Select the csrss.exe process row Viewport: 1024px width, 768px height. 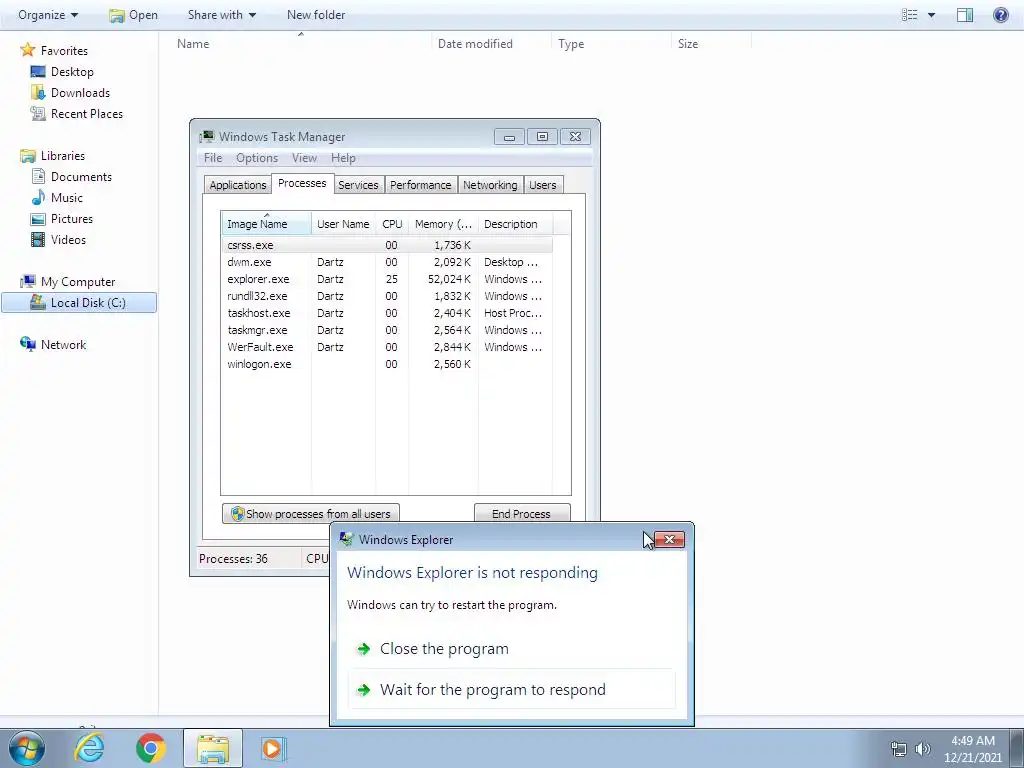point(387,246)
